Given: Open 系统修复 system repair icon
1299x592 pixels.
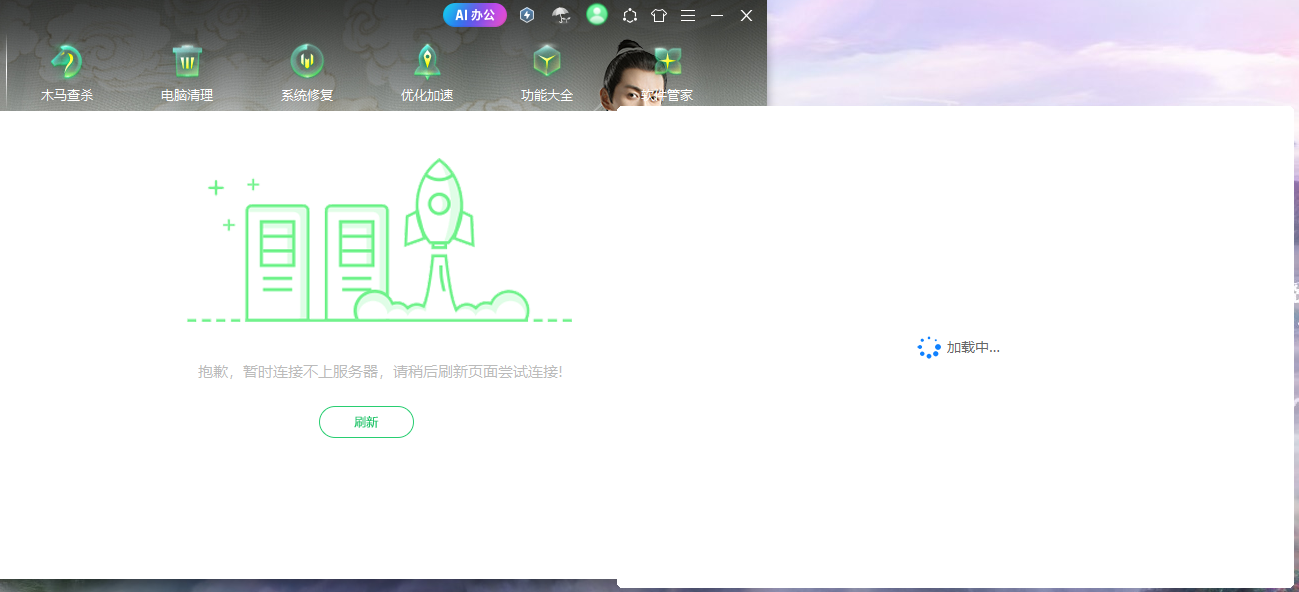Looking at the screenshot, I should [307, 62].
